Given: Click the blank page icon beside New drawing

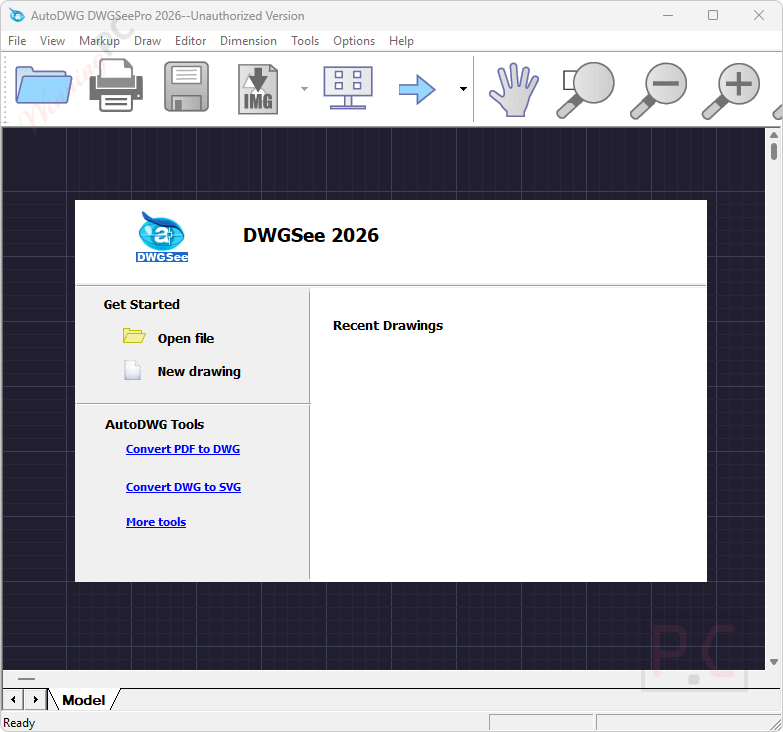Looking at the screenshot, I should click(132, 370).
